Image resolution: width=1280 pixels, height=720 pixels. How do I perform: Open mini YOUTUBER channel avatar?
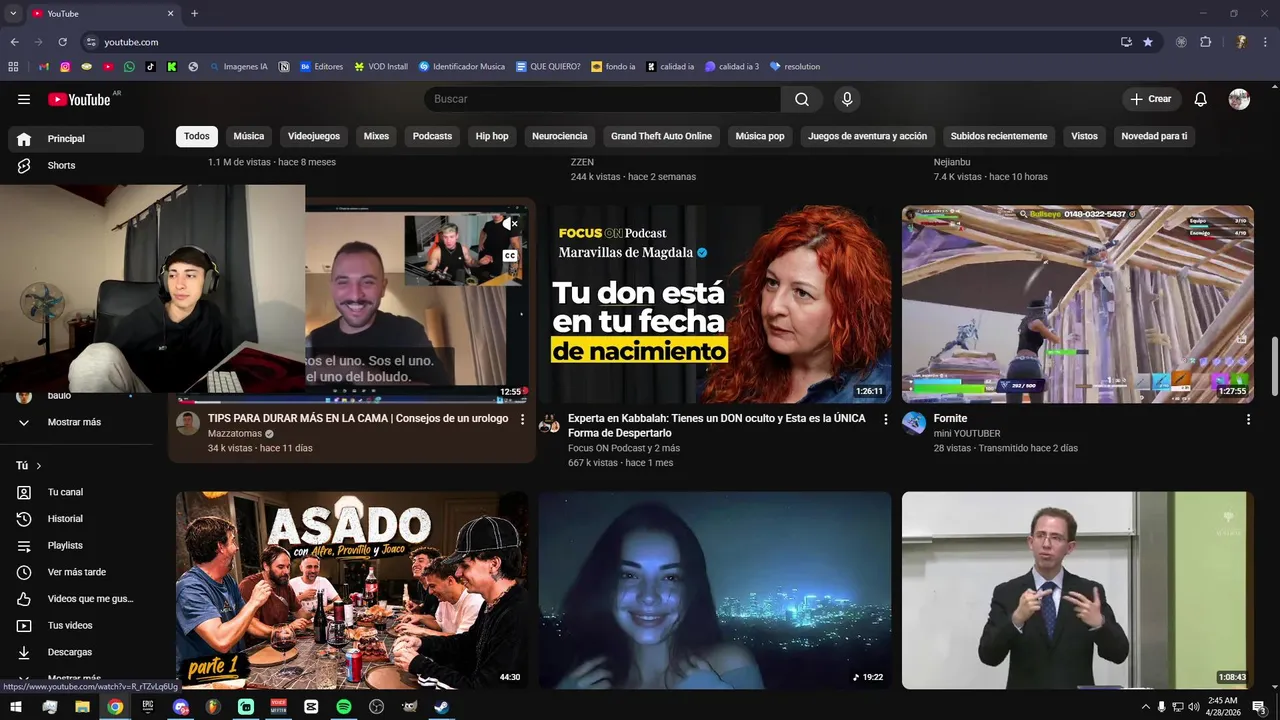[914, 423]
